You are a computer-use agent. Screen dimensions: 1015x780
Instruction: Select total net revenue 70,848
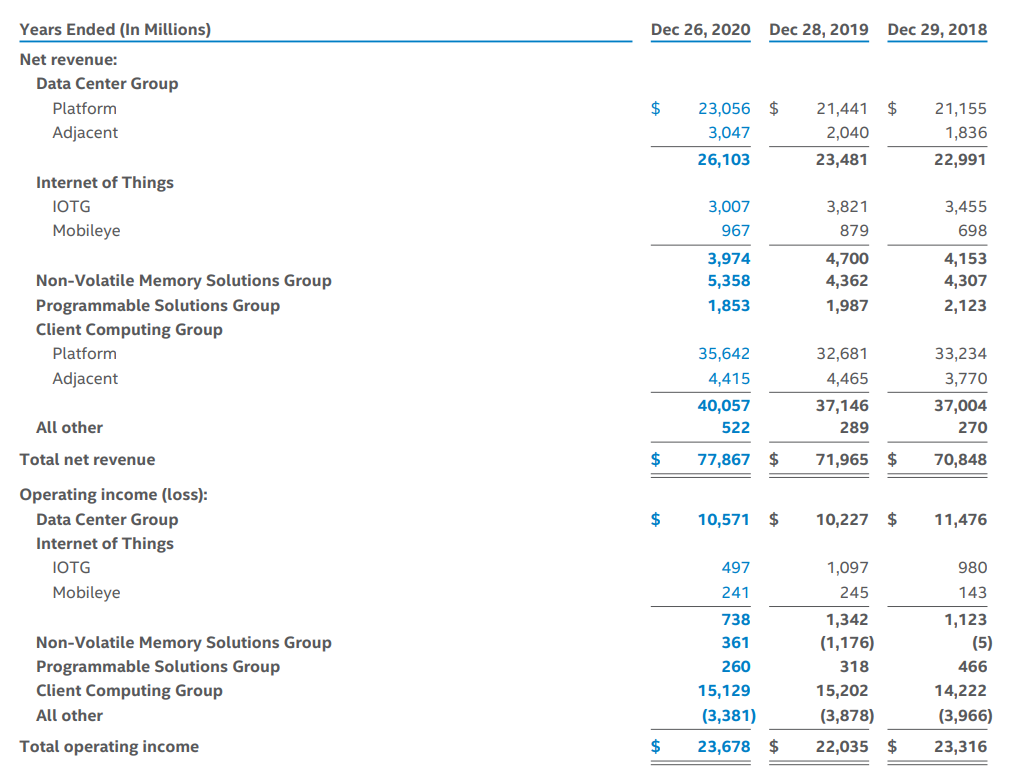coord(961,460)
